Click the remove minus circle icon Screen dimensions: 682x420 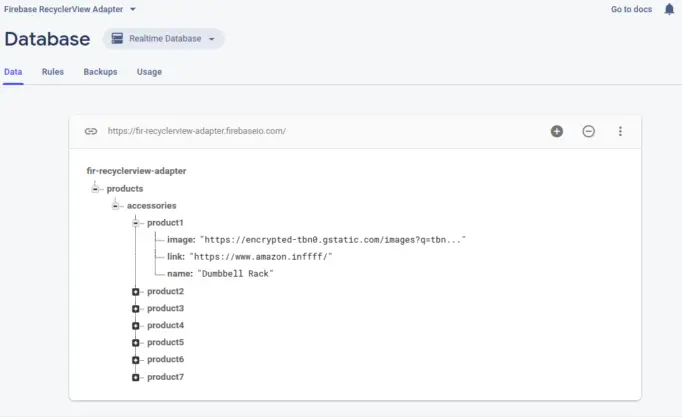(x=588, y=131)
